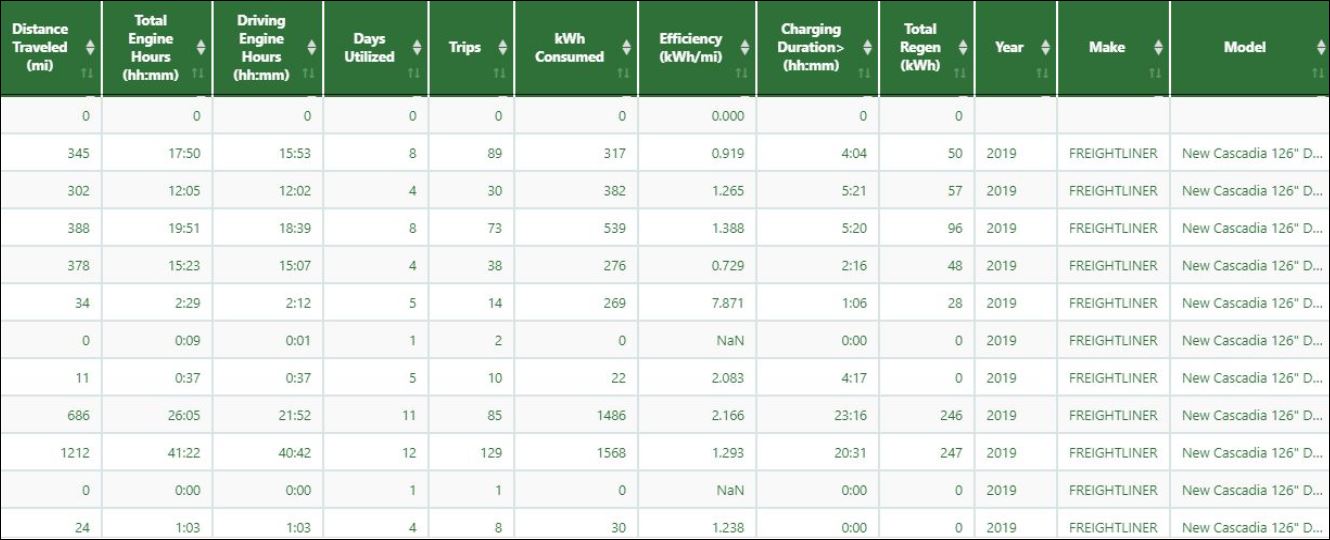Select total regen value 247

point(951,453)
